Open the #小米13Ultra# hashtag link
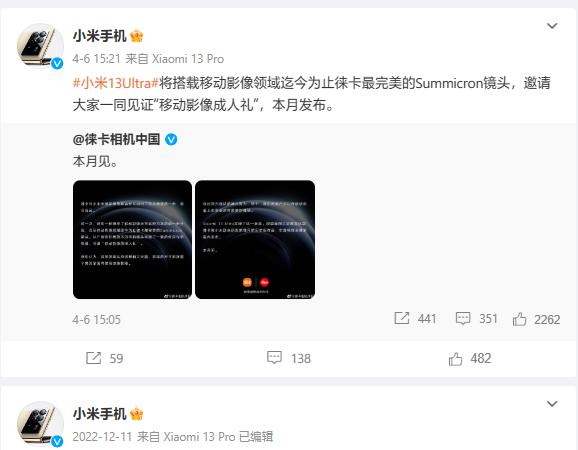 (x=116, y=83)
